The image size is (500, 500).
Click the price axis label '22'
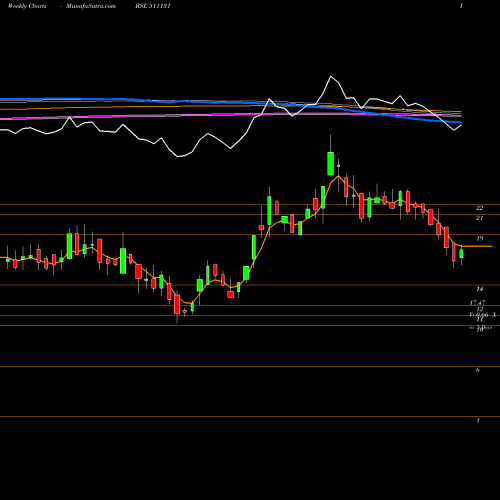pyautogui.click(x=479, y=208)
